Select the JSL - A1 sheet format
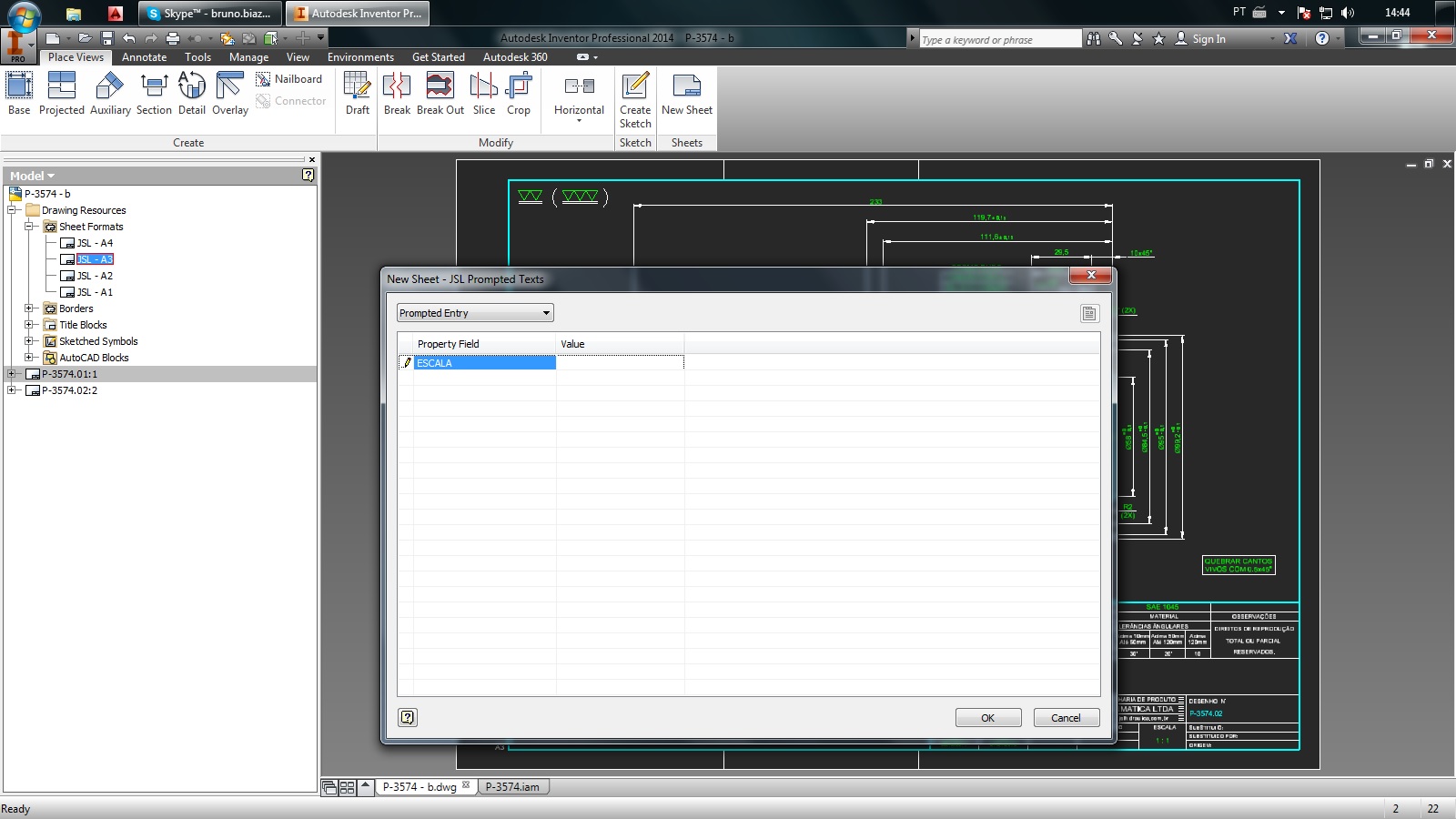The width and height of the screenshot is (1456, 819). (x=95, y=292)
